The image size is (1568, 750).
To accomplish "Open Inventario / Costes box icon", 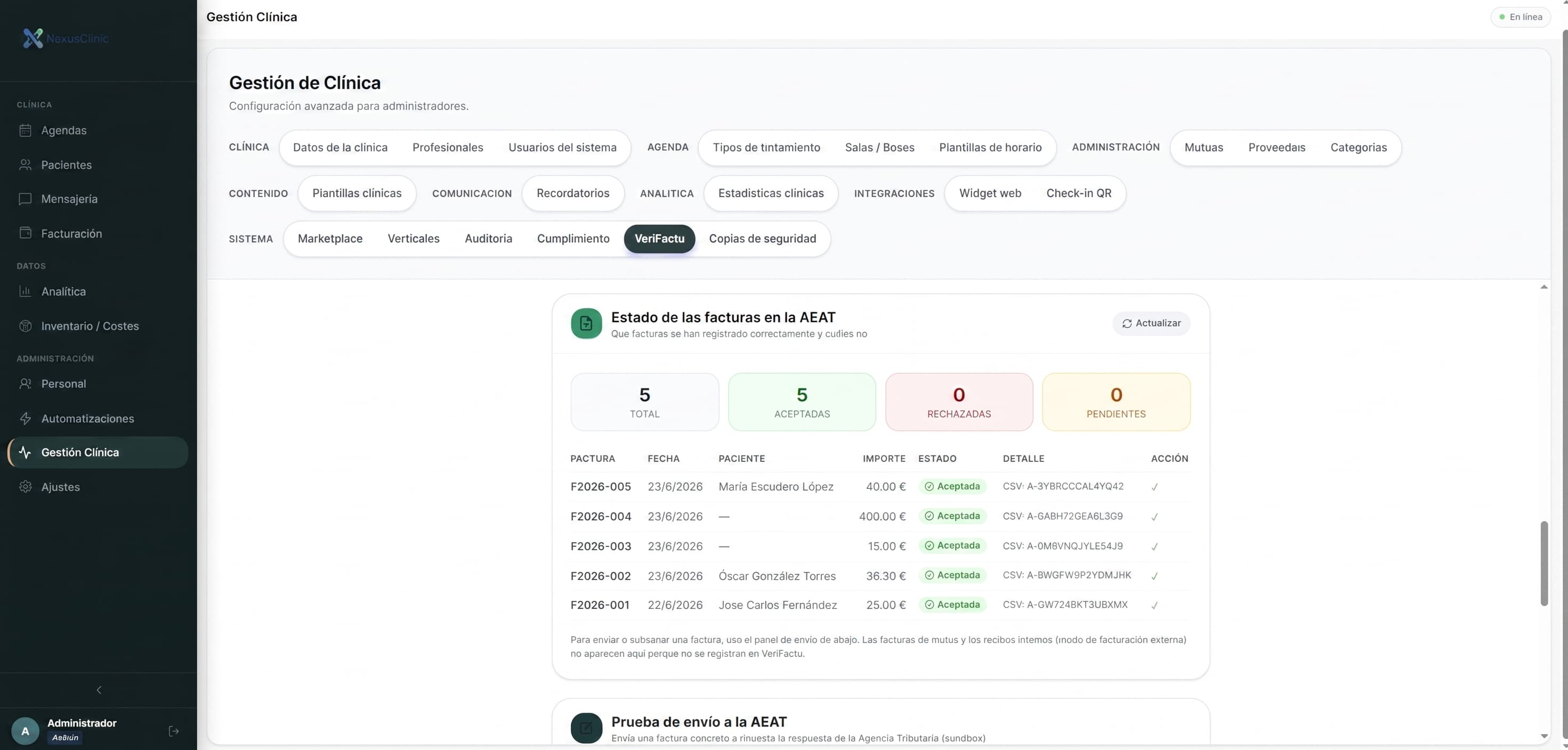I will click(x=25, y=326).
